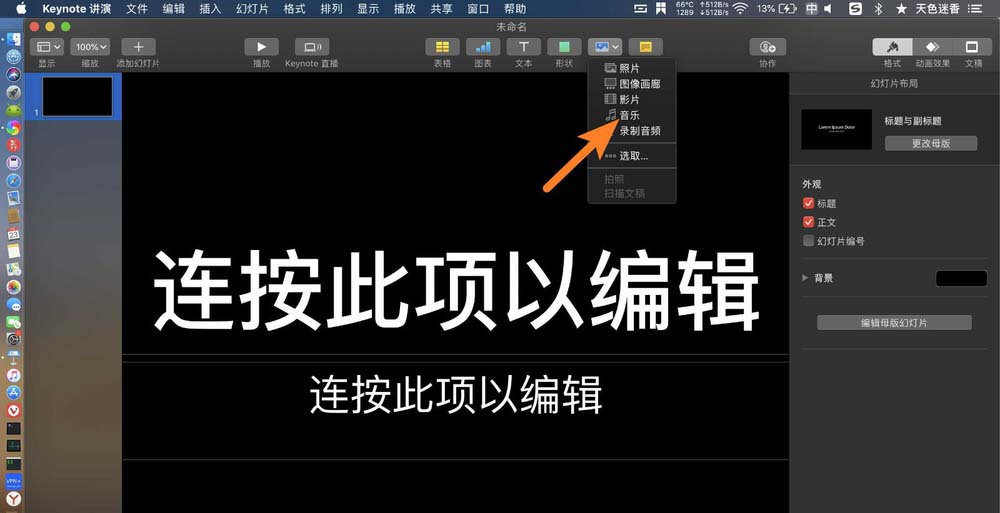
Task: Open the Arrange (排列) menu
Action: coord(331,9)
